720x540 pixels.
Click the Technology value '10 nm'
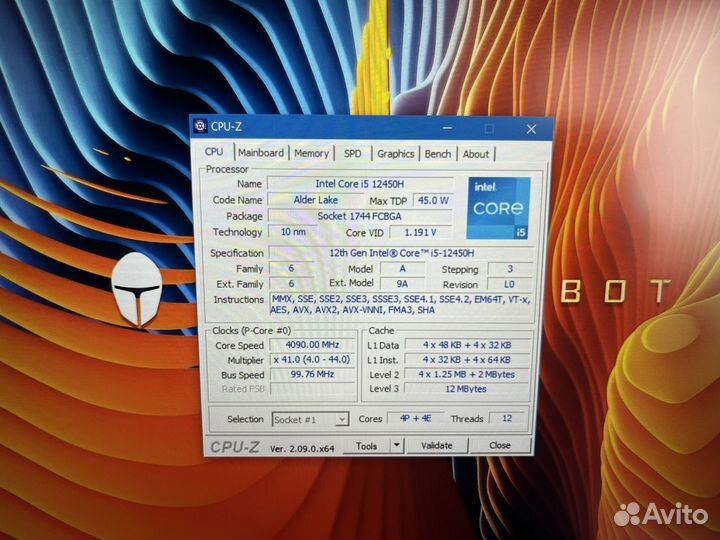coord(293,231)
